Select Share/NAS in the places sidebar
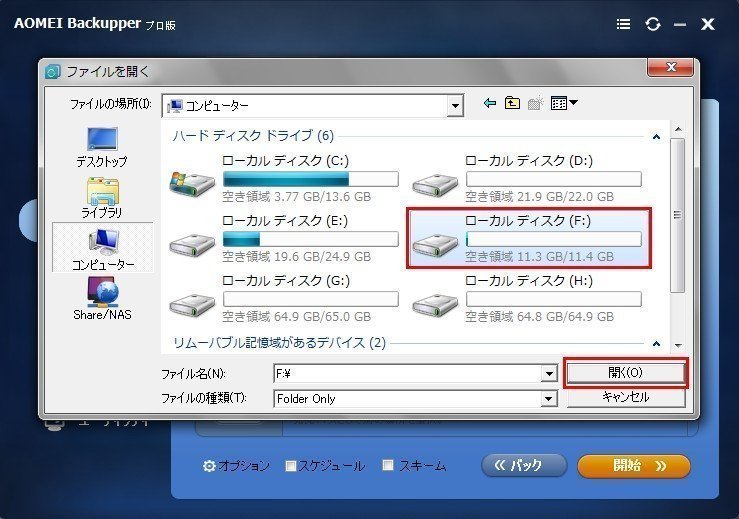The image size is (739, 519). point(102,299)
